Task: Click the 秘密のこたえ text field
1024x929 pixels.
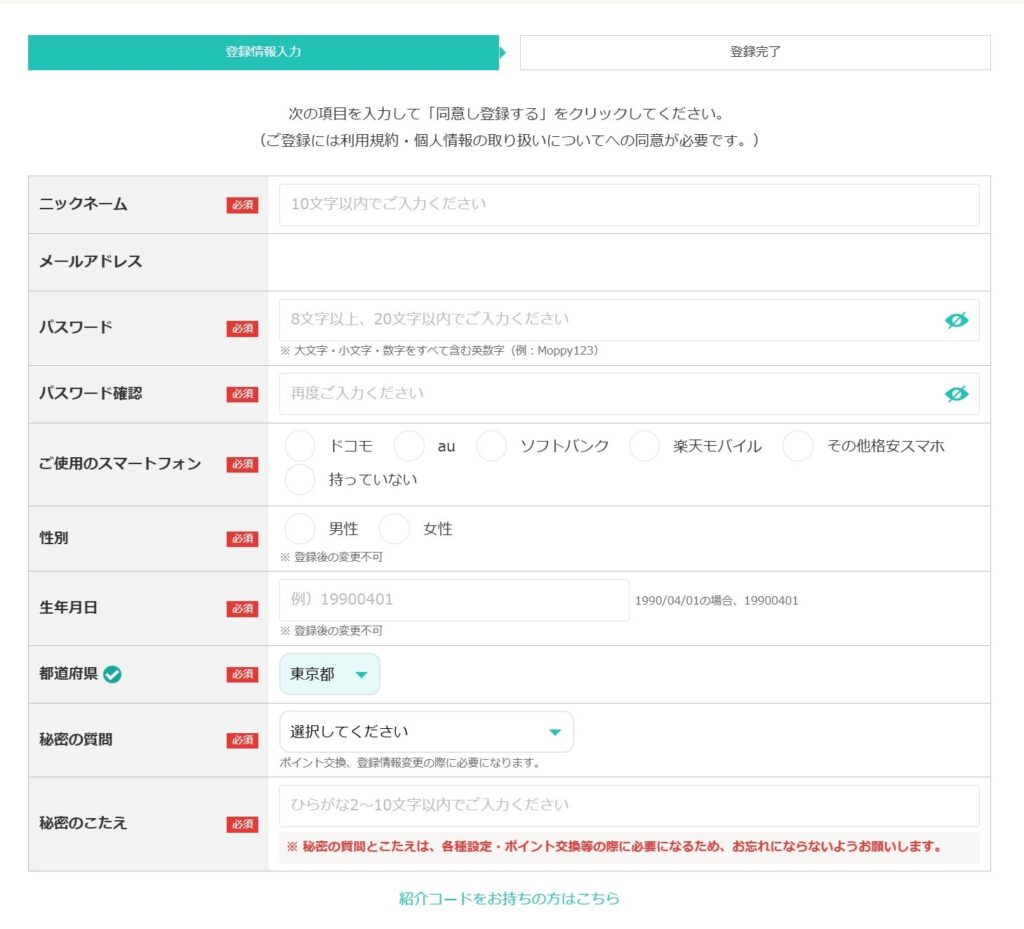Action: (629, 806)
